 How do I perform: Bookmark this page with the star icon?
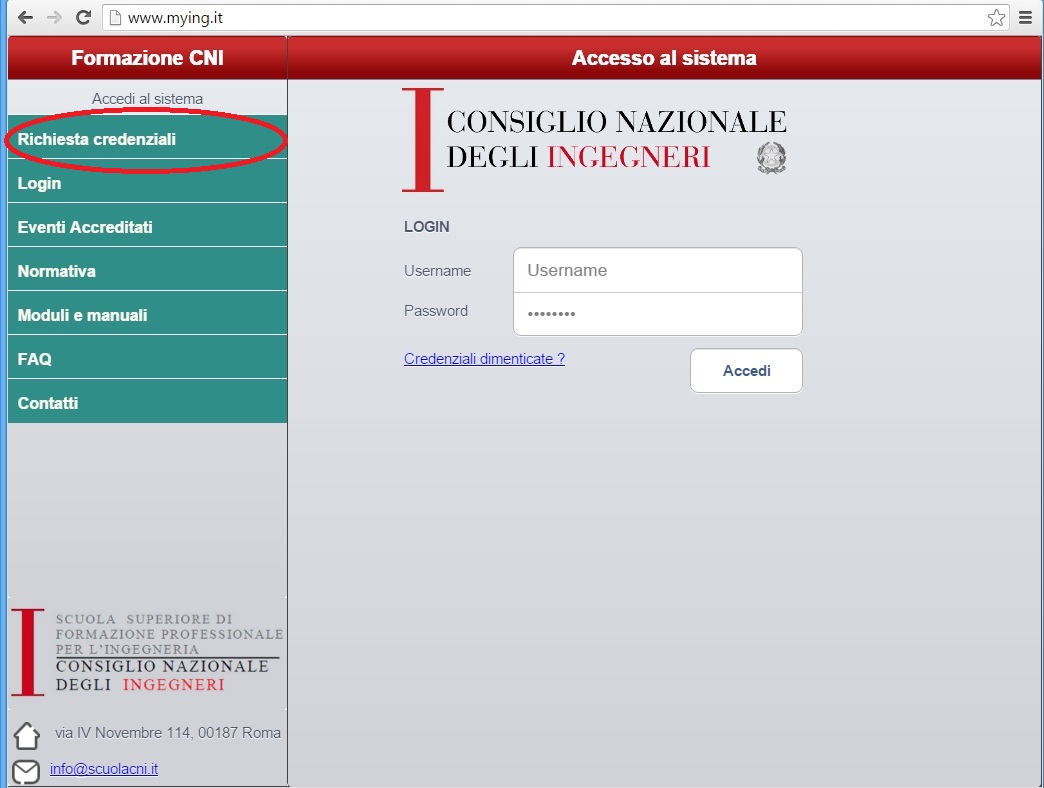pos(996,17)
